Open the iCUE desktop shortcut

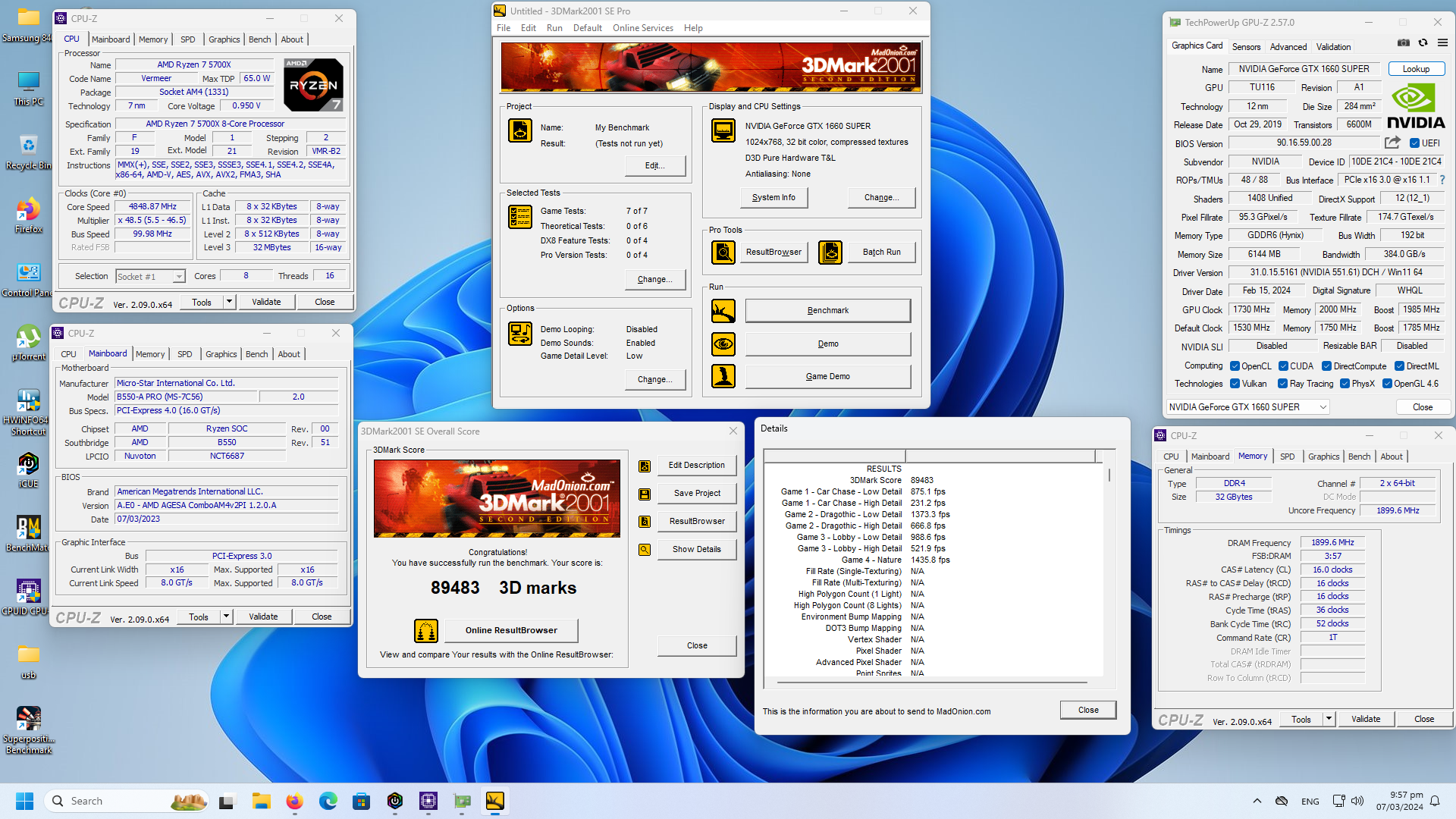coord(28,470)
